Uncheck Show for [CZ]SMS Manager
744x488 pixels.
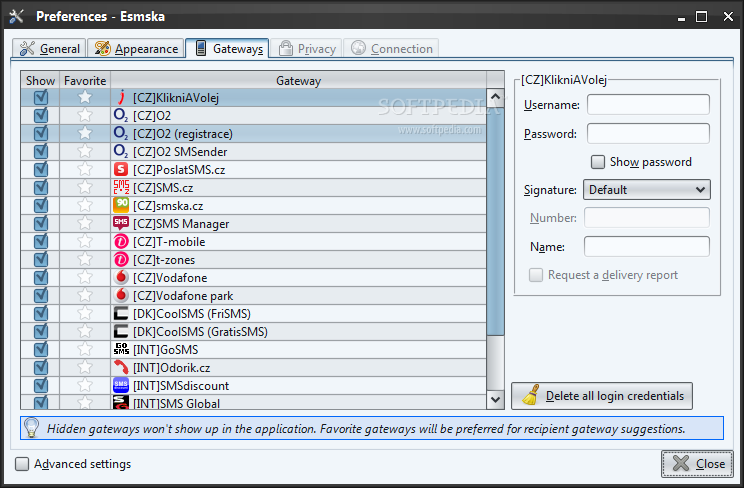(41, 223)
